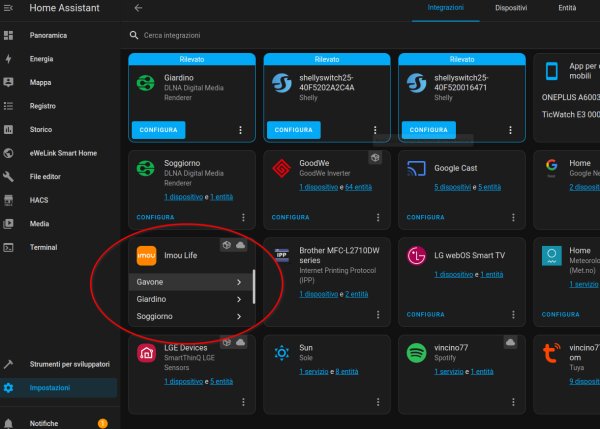Viewport: 600px width, 429px height.
Task: Click CONFIGURA on shellyswitch25-40F520016471 card
Action: pos(429,130)
